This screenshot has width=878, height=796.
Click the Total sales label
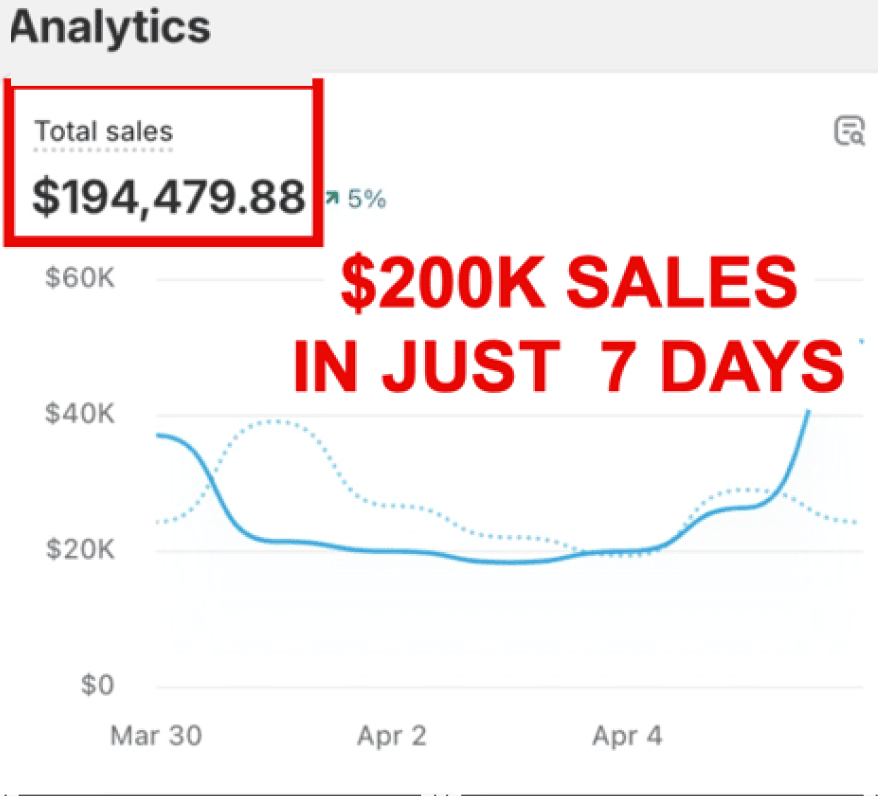tap(104, 131)
